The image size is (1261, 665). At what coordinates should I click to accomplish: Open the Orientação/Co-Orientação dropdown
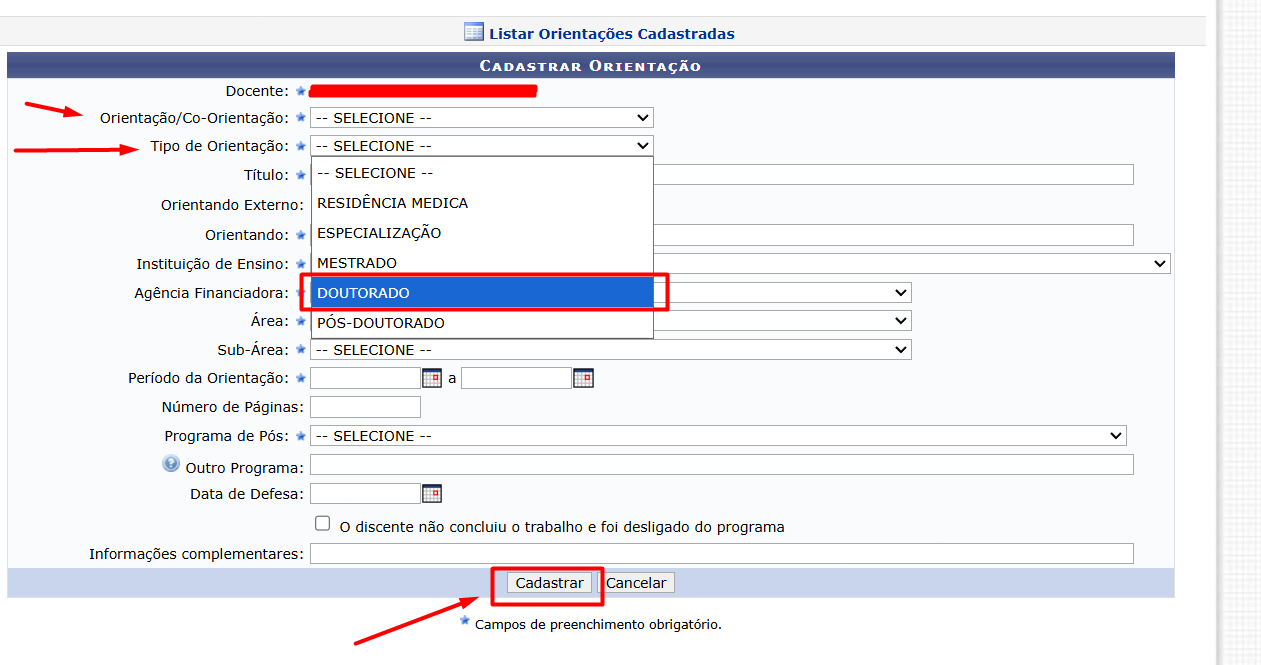click(482, 118)
